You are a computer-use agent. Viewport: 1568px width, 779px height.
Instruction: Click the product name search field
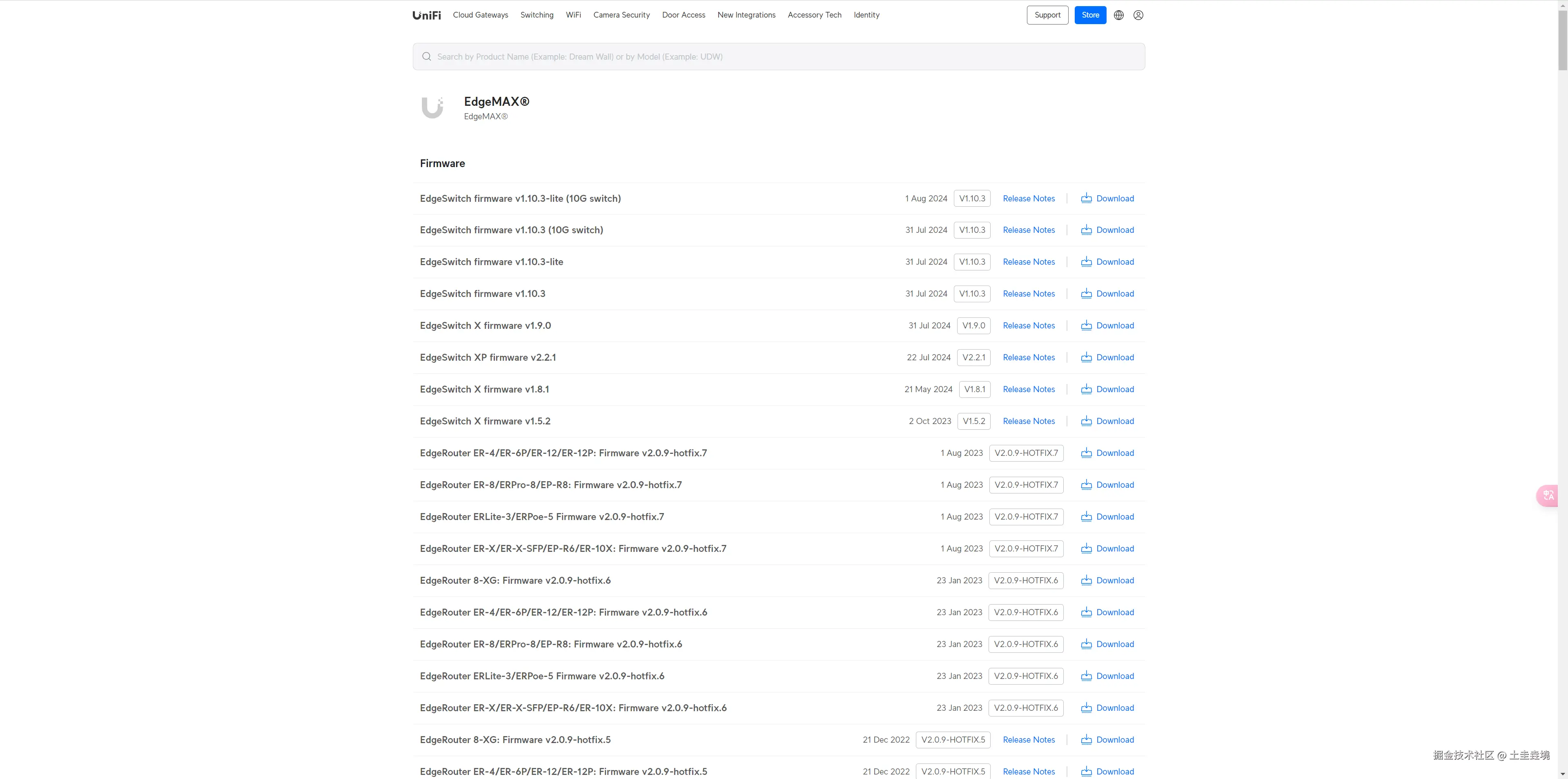pyautogui.click(x=779, y=57)
